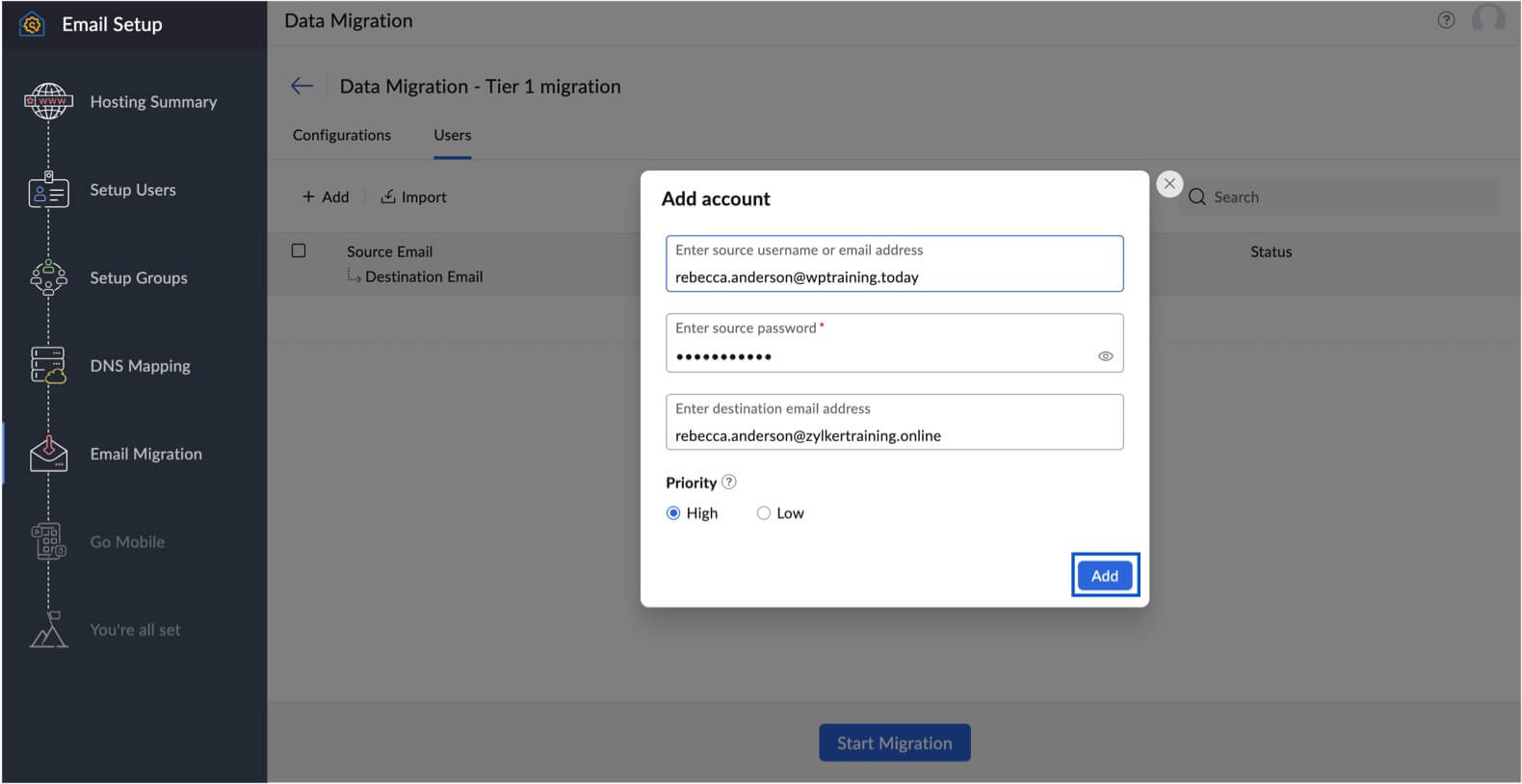Image resolution: width=1522 pixels, height=784 pixels.
Task: Show password with the eye icon
Action: 1105,356
